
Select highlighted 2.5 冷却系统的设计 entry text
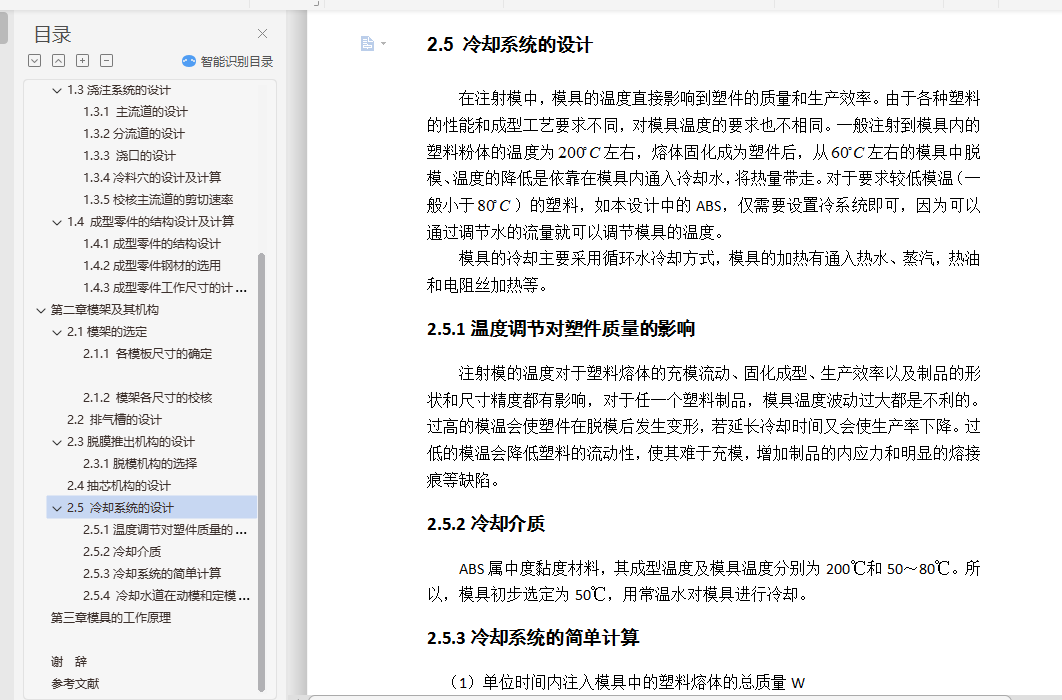click(121, 508)
